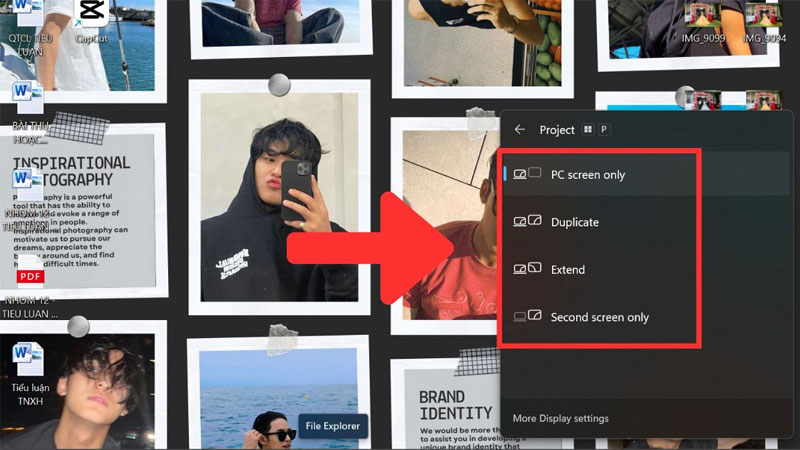Viewport: 800px width, 450px height.
Task: Click the Second screen only icon
Action: [x=527, y=316]
